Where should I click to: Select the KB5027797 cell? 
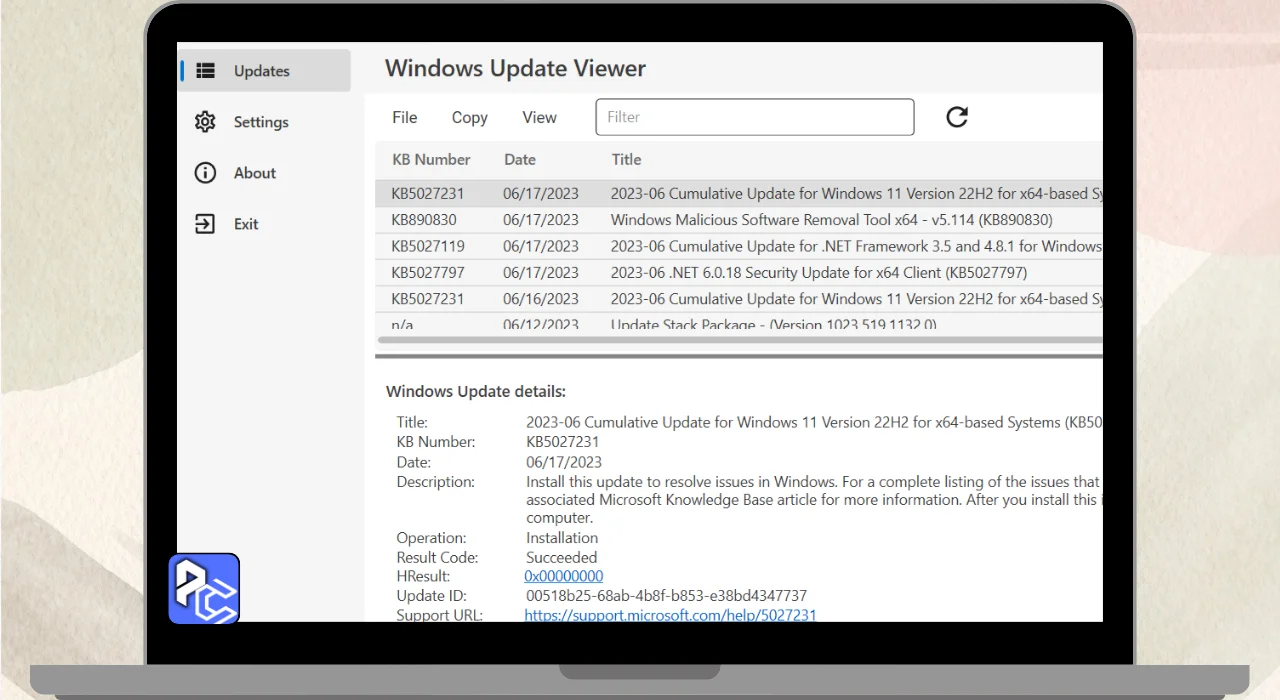pos(428,272)
